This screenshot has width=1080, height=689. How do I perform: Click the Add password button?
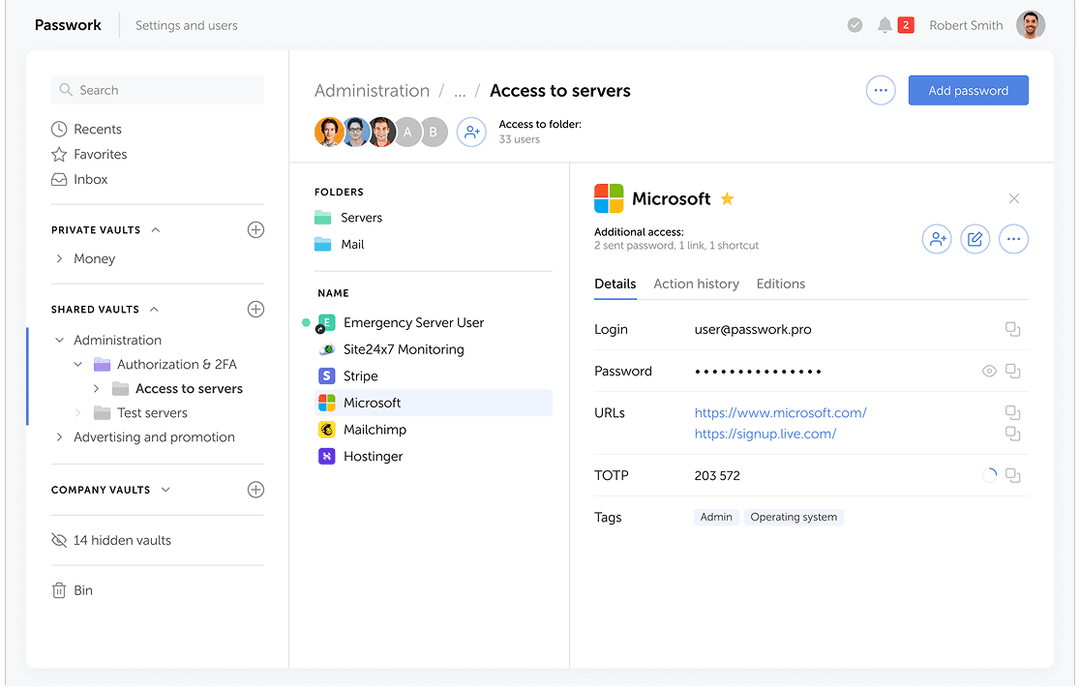point(968,90)
